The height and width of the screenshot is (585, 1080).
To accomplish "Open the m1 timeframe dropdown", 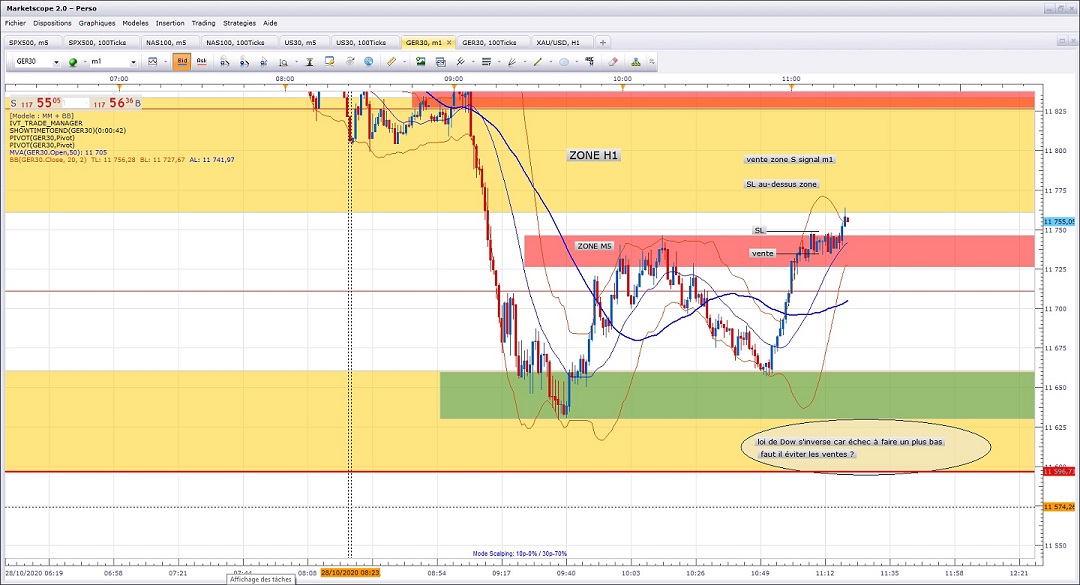I will point(133,63).
